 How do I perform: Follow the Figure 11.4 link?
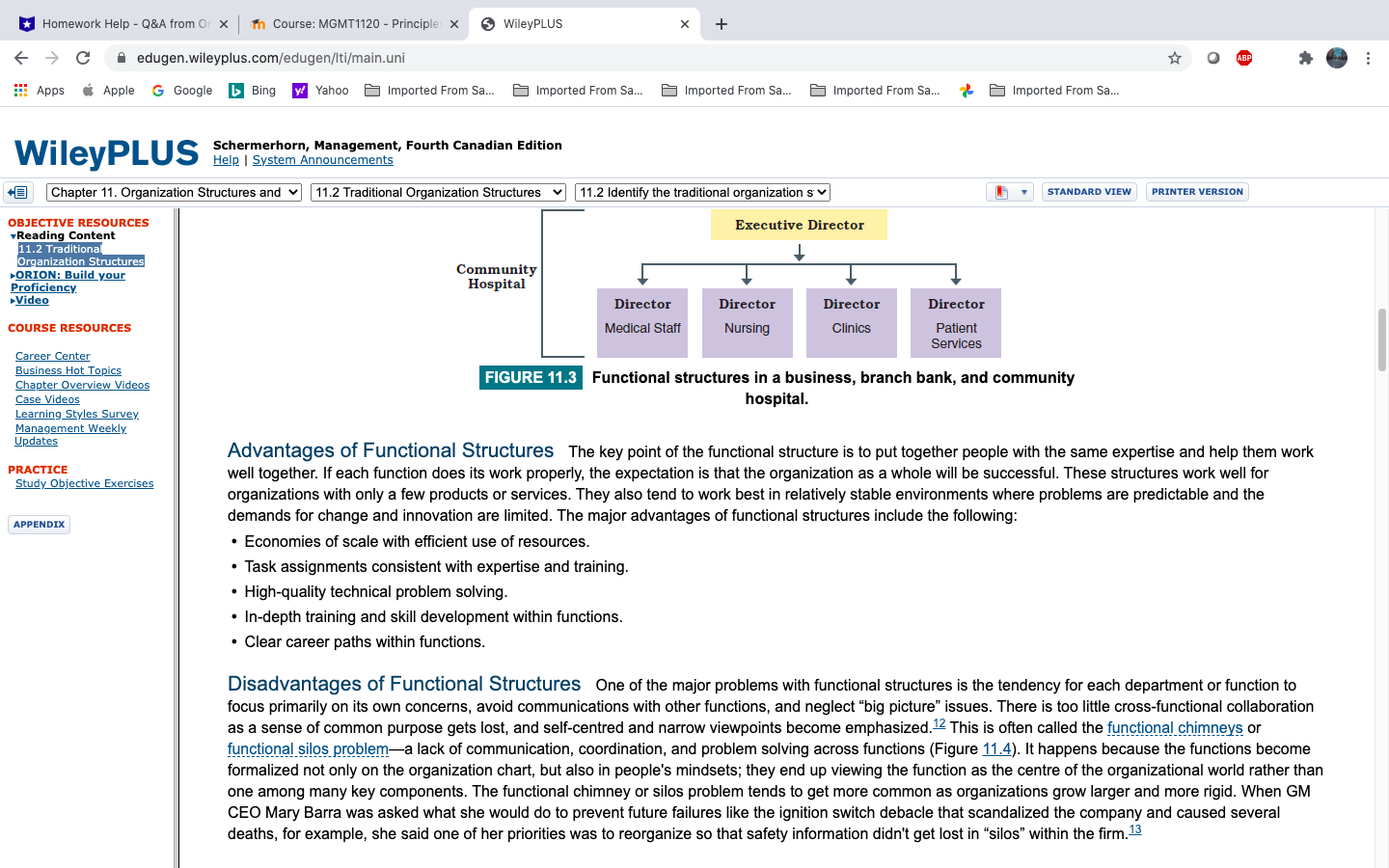[x=997, y=749]
